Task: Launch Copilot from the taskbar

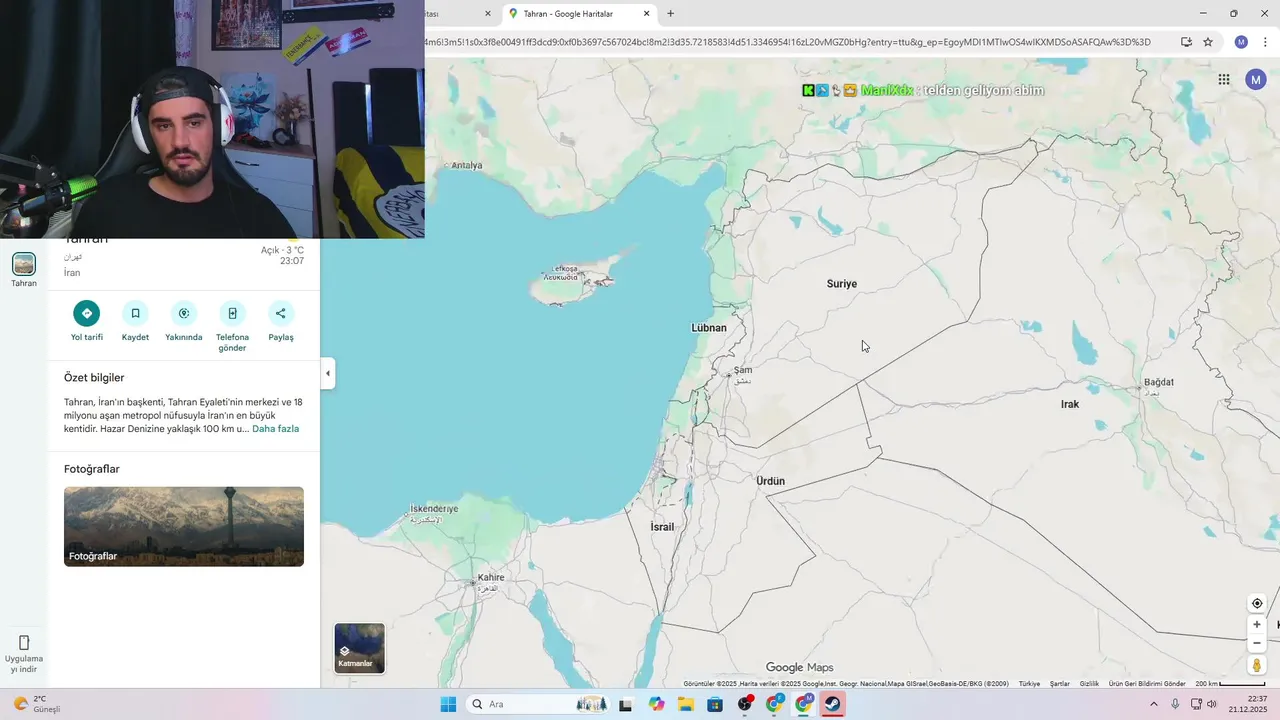Action: tap(656, 704)
